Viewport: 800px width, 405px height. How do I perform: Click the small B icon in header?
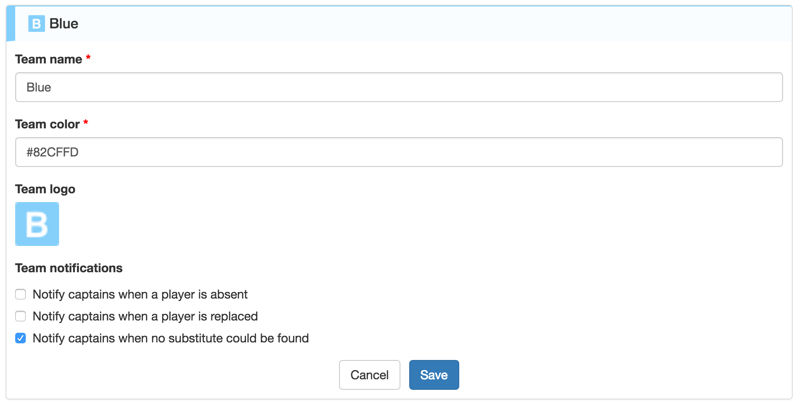[x=36, y=23]
